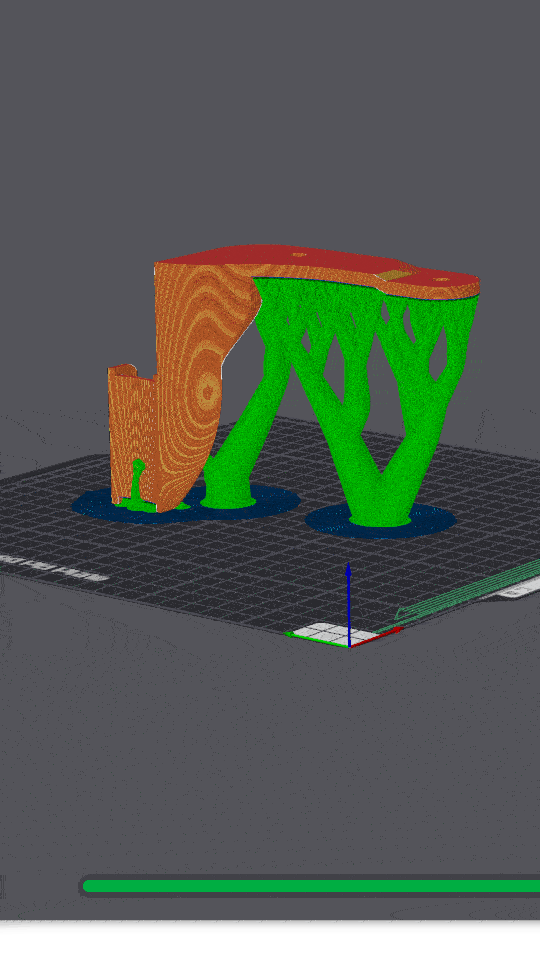Viewport: 540px width, 960px height.
Task: Click the blue Z-axis arrow
Action: point(348,603)
